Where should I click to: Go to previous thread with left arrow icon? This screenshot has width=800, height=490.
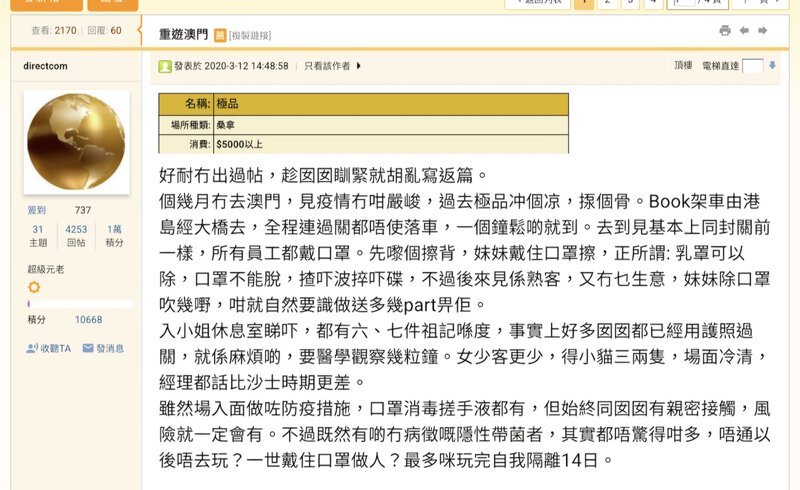click(x=744, y=31)
